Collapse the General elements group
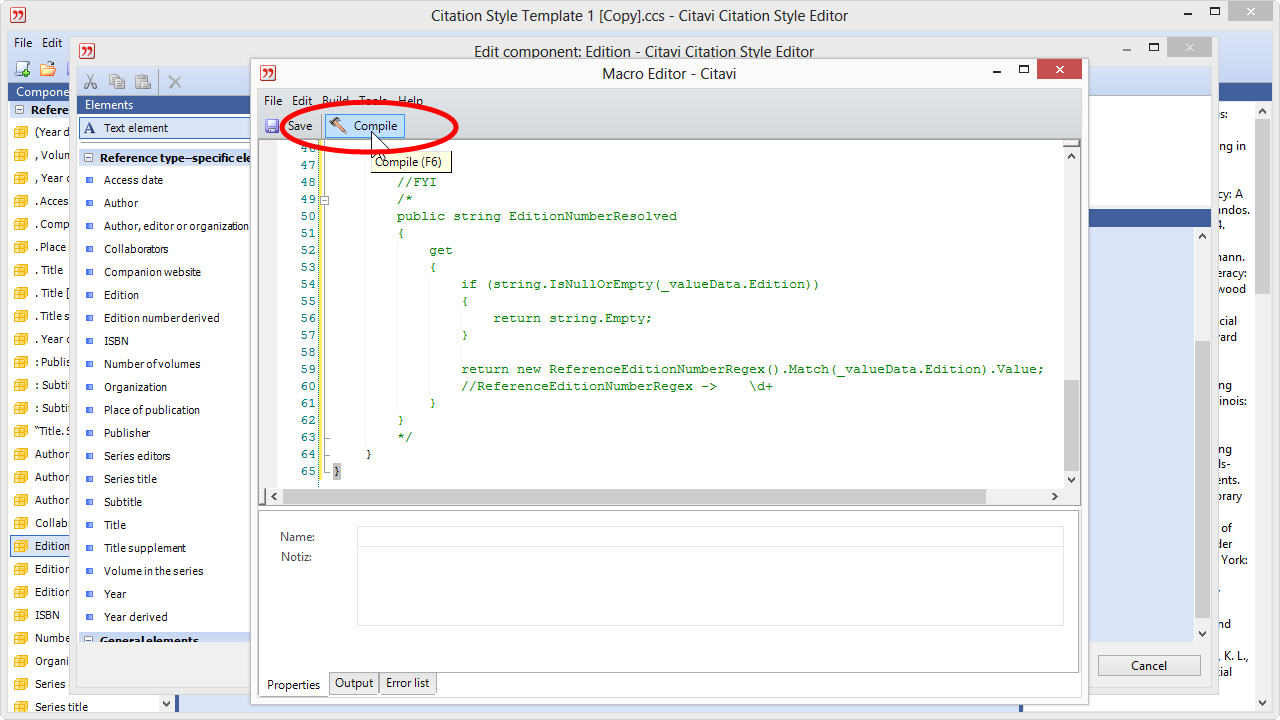The height and width of the screenshot is (720, 1280). click(88, 640)
